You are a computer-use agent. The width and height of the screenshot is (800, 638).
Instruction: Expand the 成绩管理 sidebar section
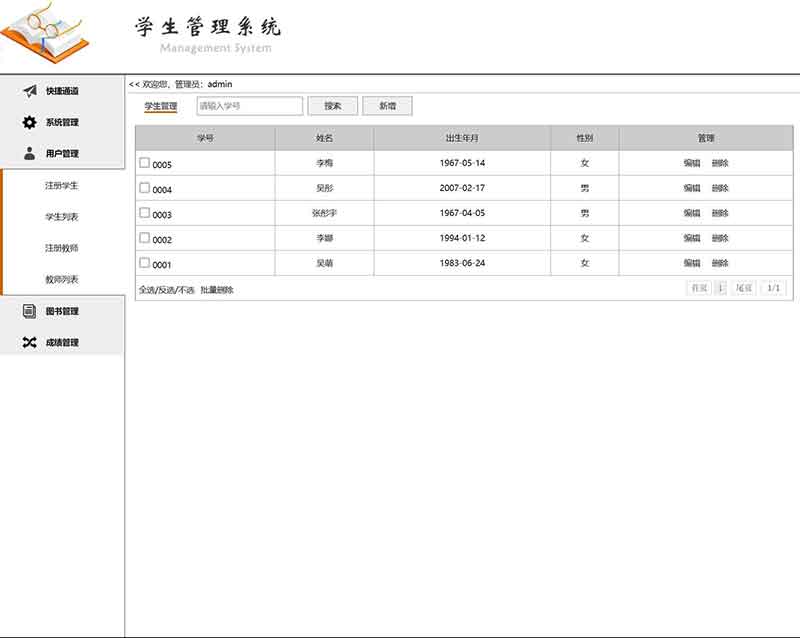(62, 342)
